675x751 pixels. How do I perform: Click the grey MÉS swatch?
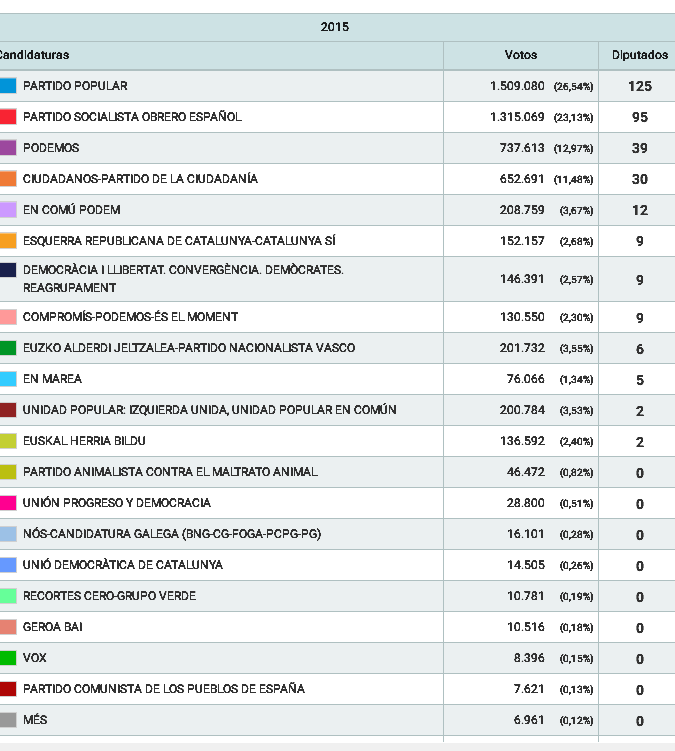pos(8,720)
